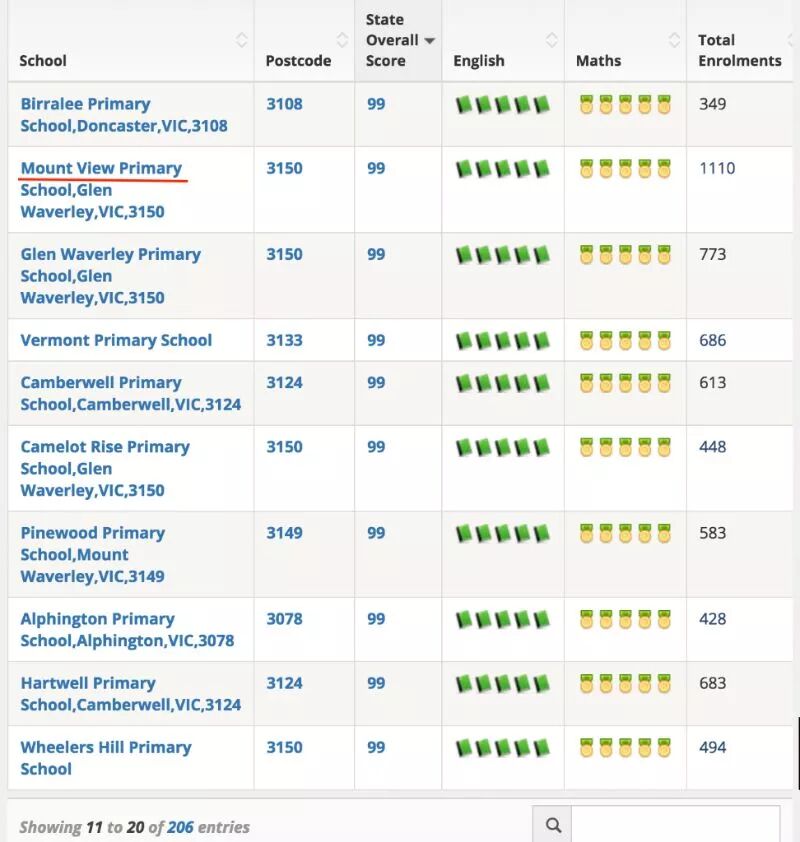This screenshot has height=842, width=800.
Task: Click English book rating for Mount View Primary
Action: click(503, 169)
